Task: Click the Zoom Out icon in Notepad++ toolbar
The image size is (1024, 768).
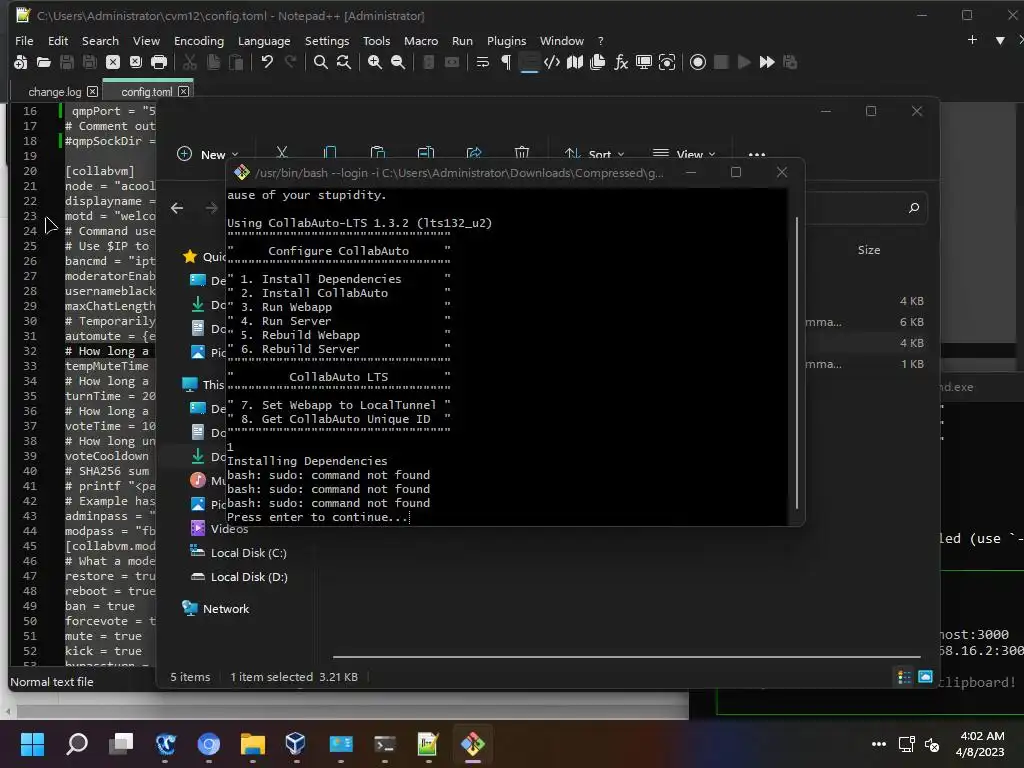Action: (398, 62)
